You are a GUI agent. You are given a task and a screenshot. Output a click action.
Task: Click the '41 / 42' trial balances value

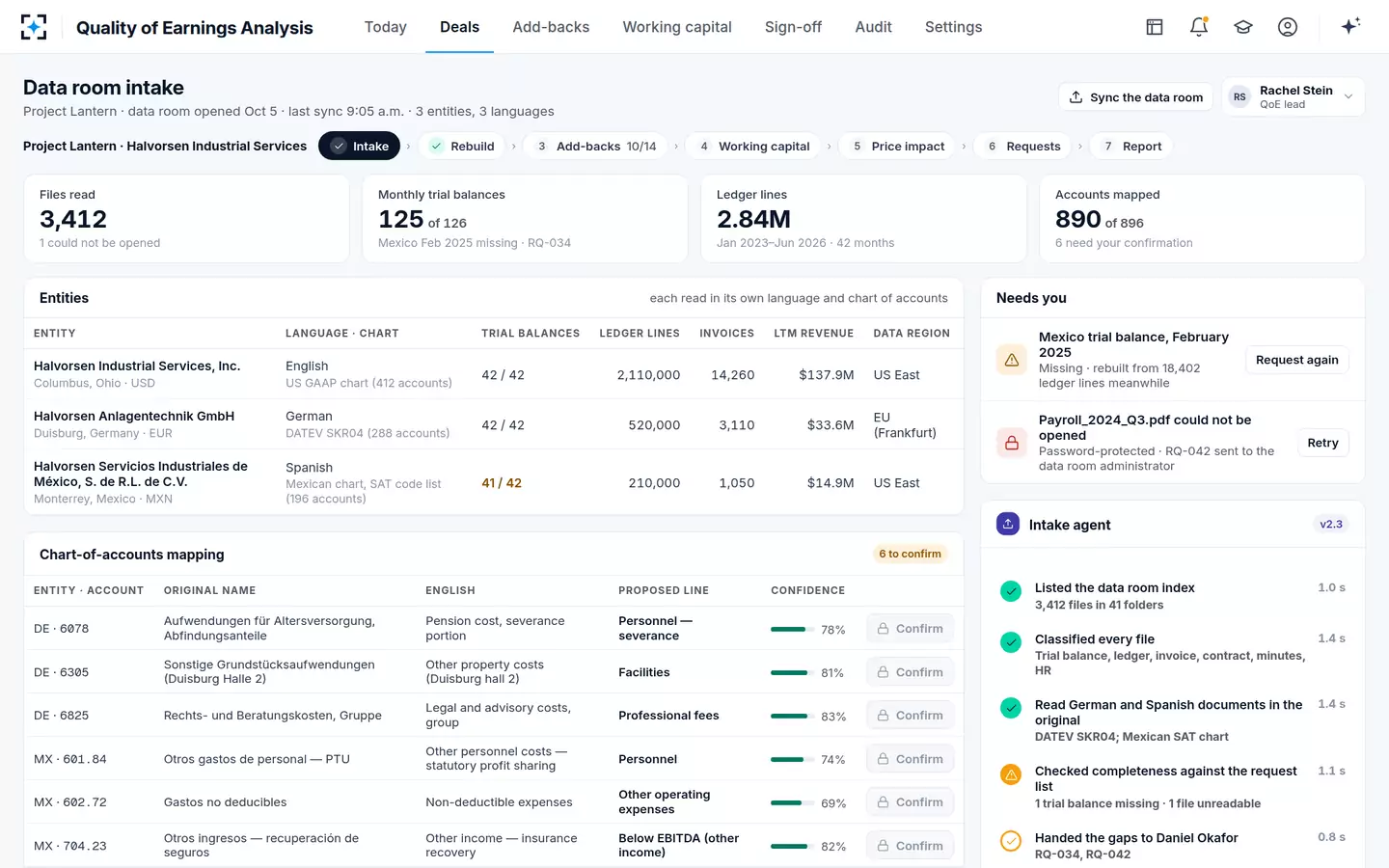tap(502, 483)
